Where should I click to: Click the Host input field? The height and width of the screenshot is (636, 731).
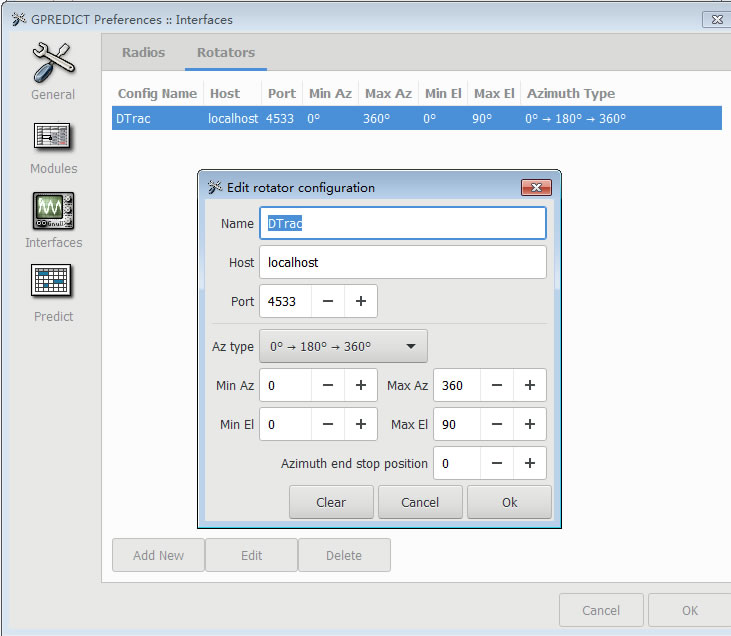click(402, 262)
